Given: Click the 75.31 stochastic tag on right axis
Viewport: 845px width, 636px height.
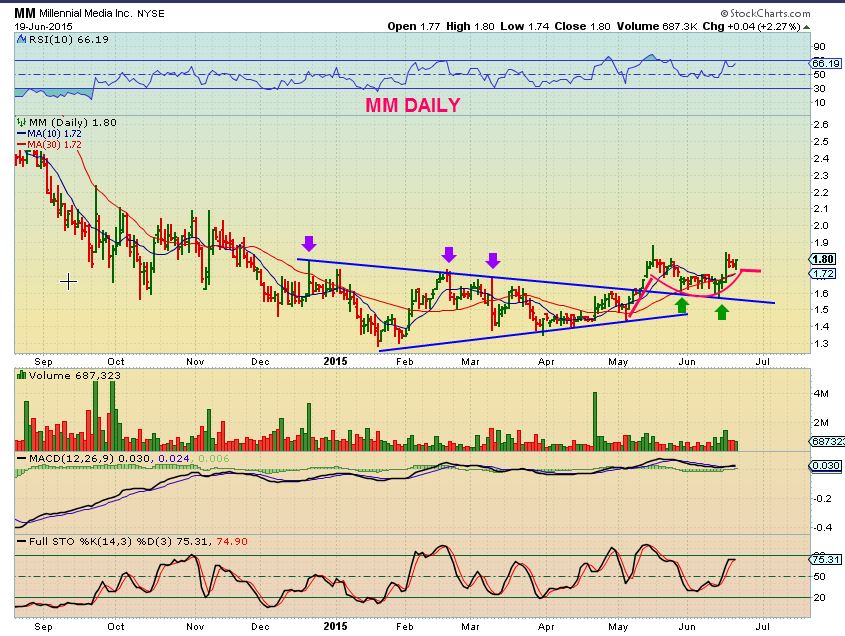Looking at the screenshot, I should (x=826, y=559).
